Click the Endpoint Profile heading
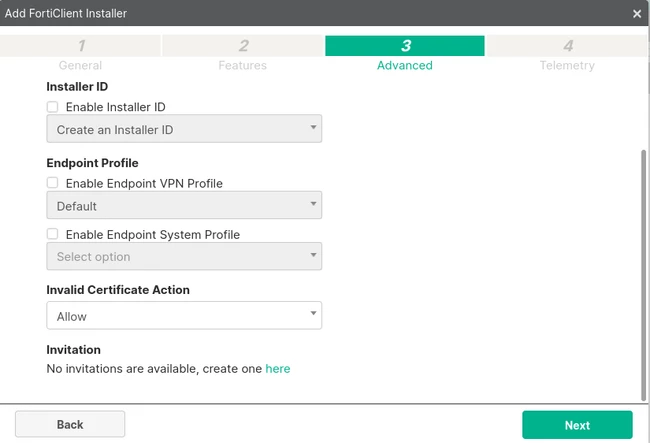This screenshot has width=650, height=443. coord(92,163)
